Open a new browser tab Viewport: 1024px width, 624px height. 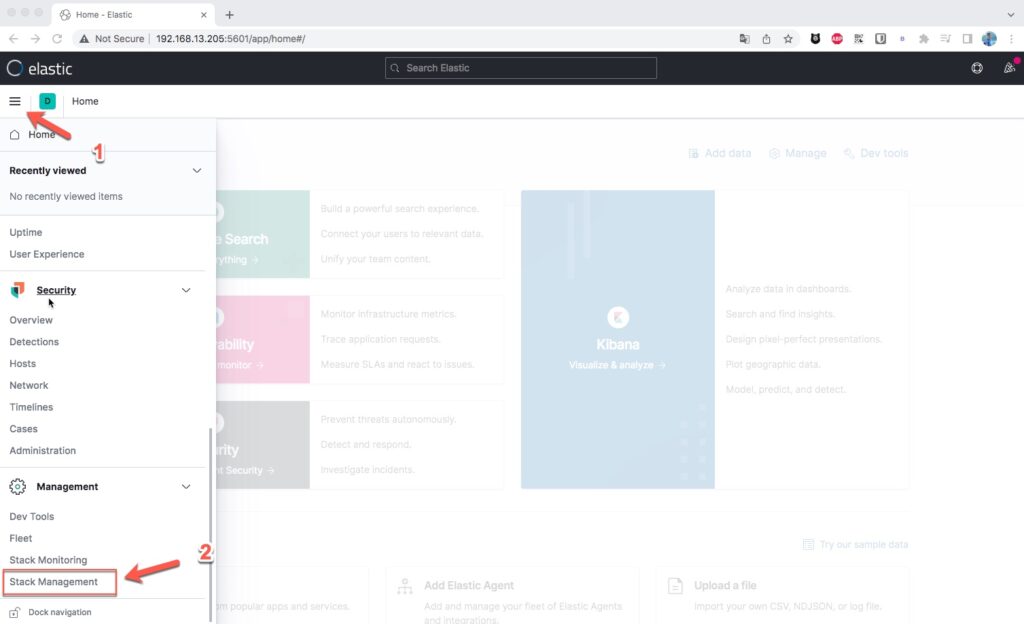(229, 14)
